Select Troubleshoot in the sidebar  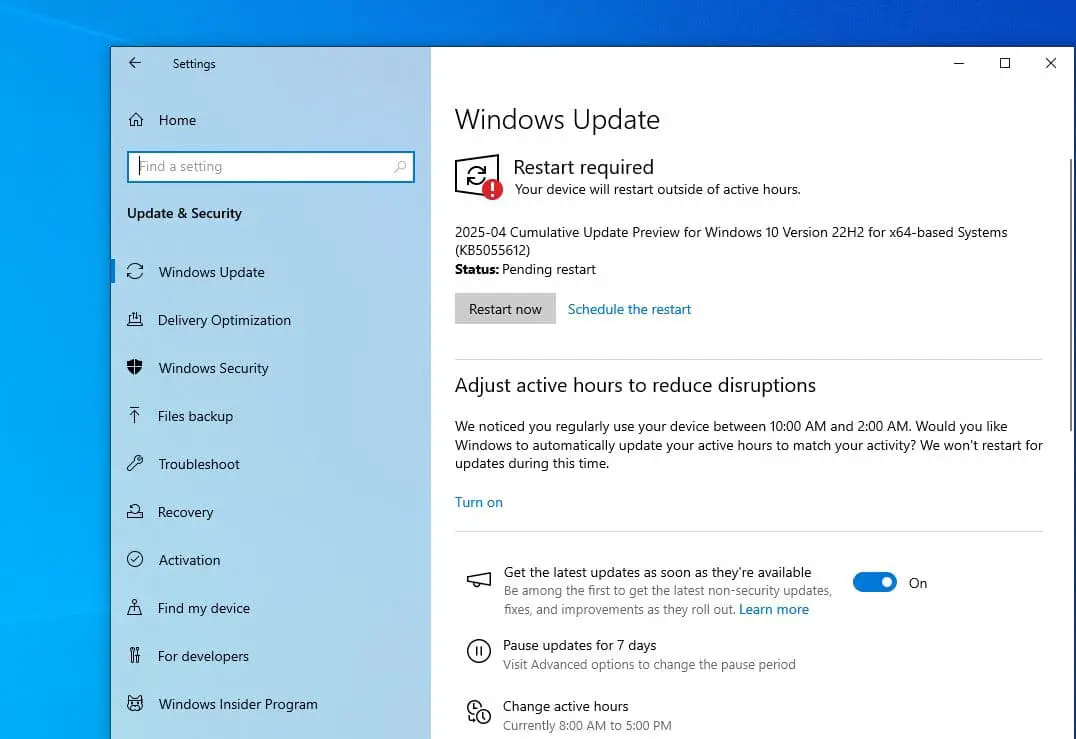click(272, 464)
